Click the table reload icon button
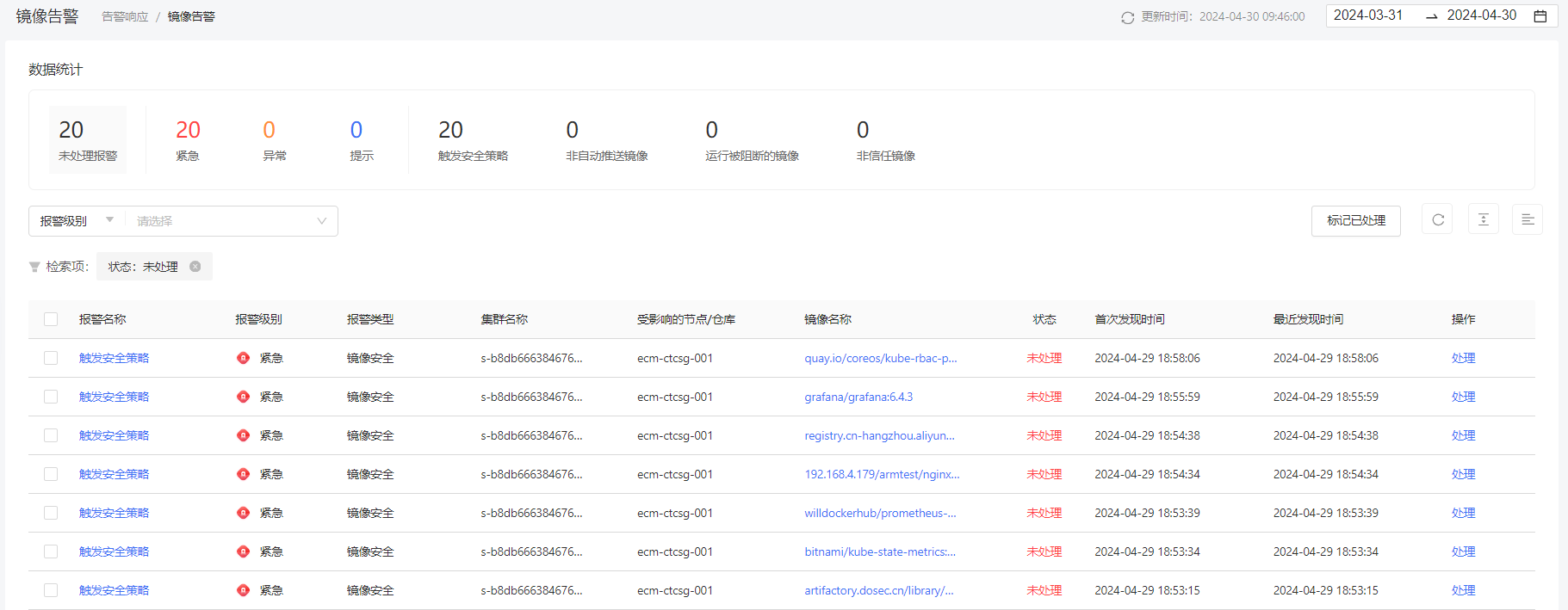The image size is (1568, 610). [x=1437, y=219]
